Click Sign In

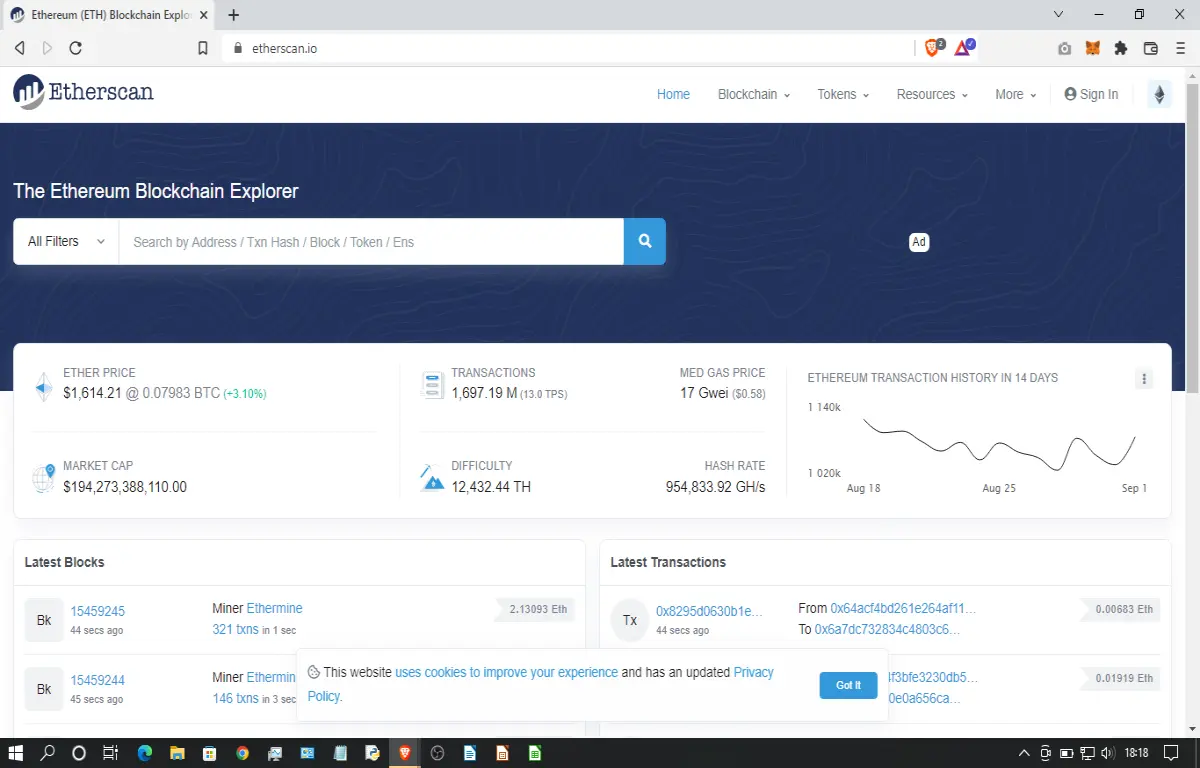click(x=1091, y=94)
